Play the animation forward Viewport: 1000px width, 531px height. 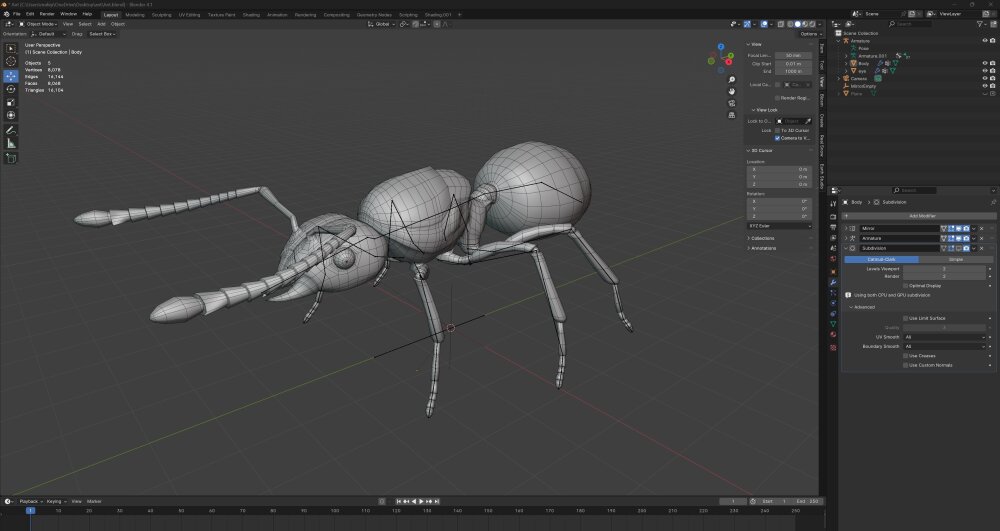(x=421, y=502)
